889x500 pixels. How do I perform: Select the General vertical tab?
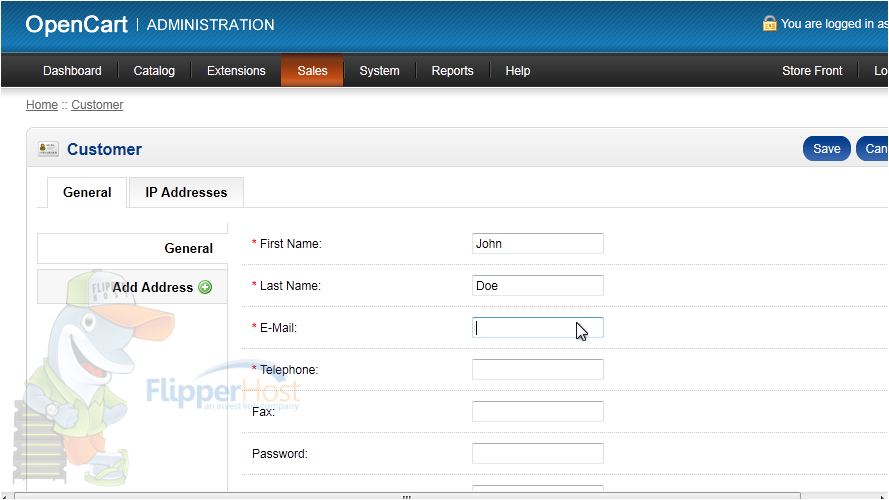coord(133,248)
